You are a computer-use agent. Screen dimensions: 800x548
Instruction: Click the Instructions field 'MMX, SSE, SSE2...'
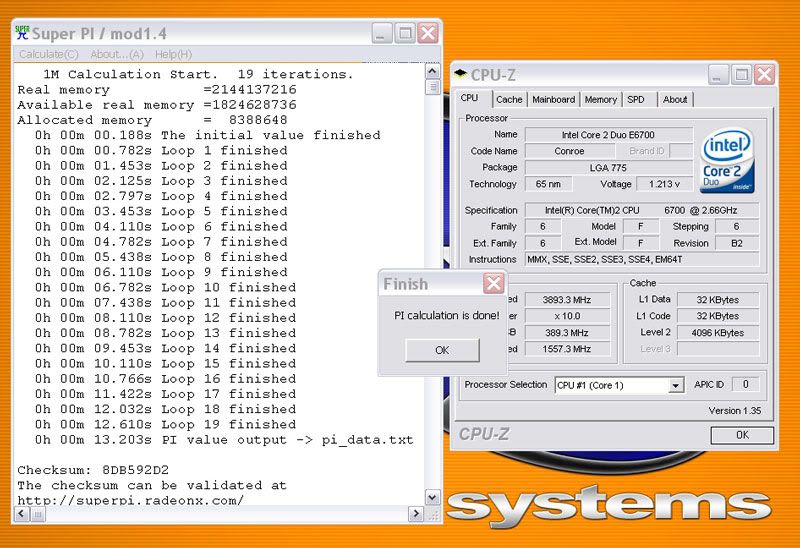pos(642,259)
